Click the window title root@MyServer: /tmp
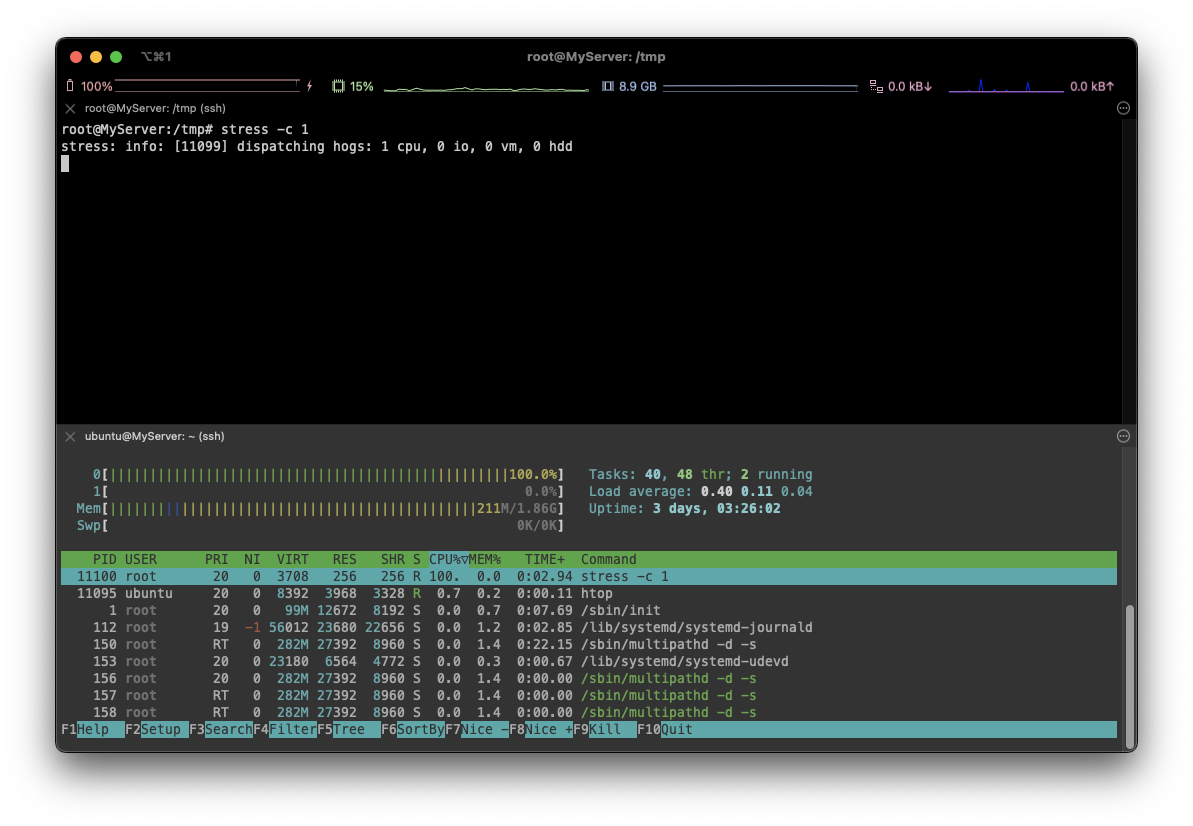This screenshot has height=826, width=1193. (596, 56)
